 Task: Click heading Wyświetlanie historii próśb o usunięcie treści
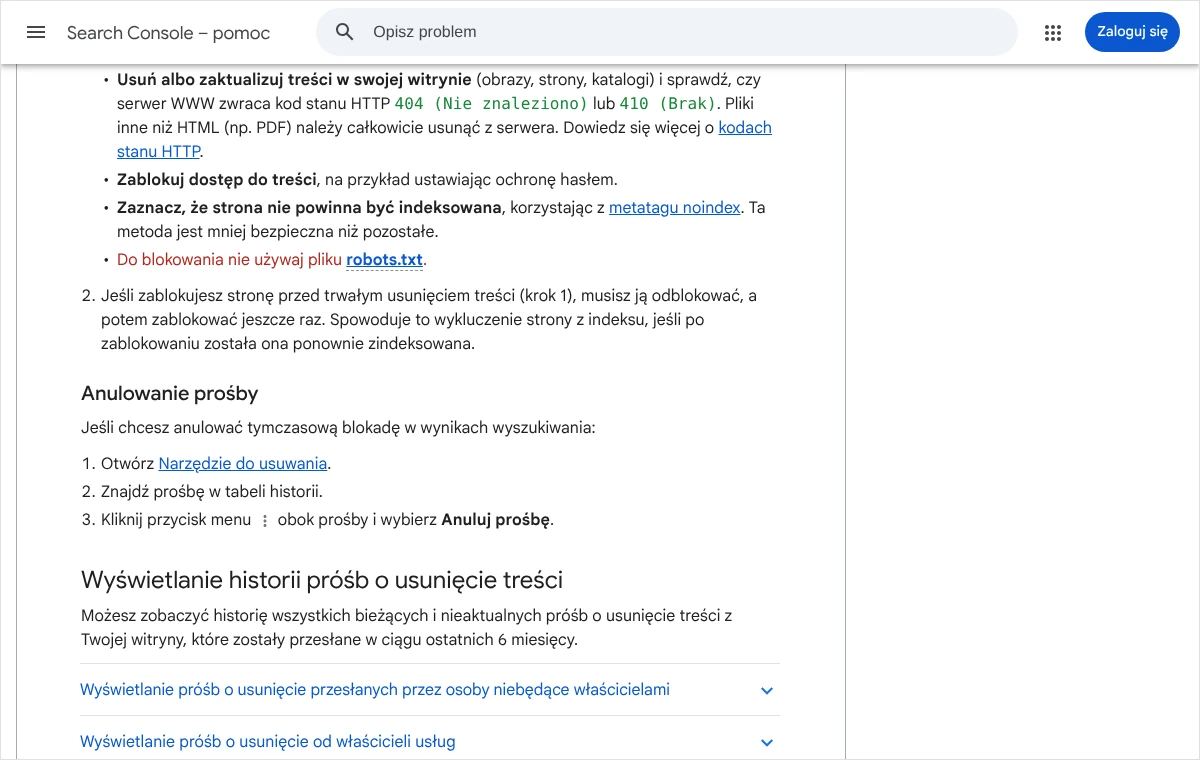322,580
